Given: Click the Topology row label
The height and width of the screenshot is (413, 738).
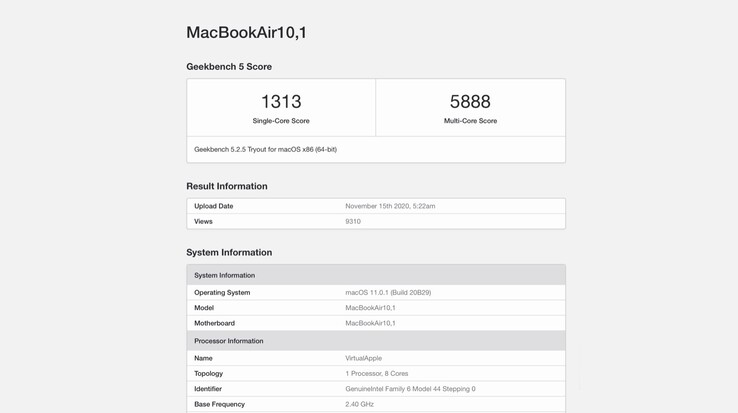Looking at the screenshot, I should coord(209,373).
